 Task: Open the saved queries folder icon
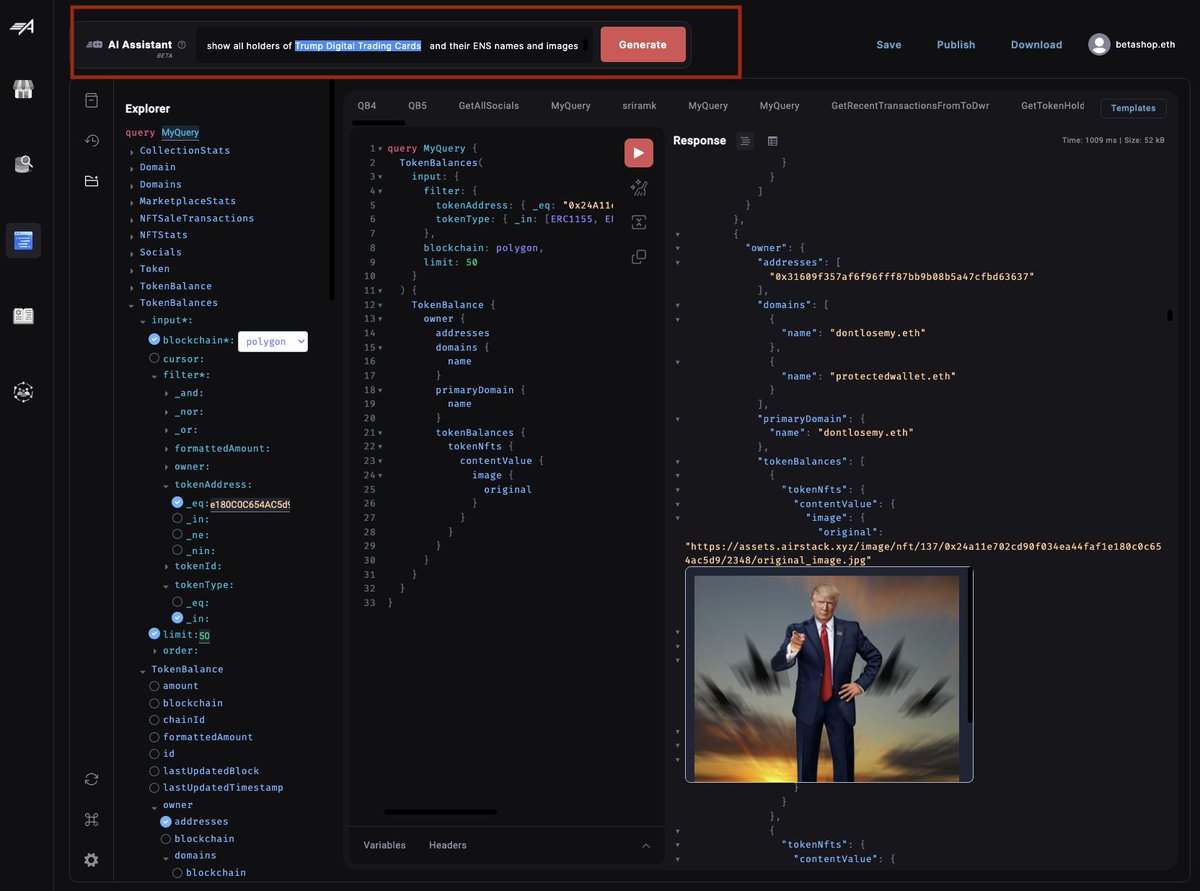pos(91,181)
